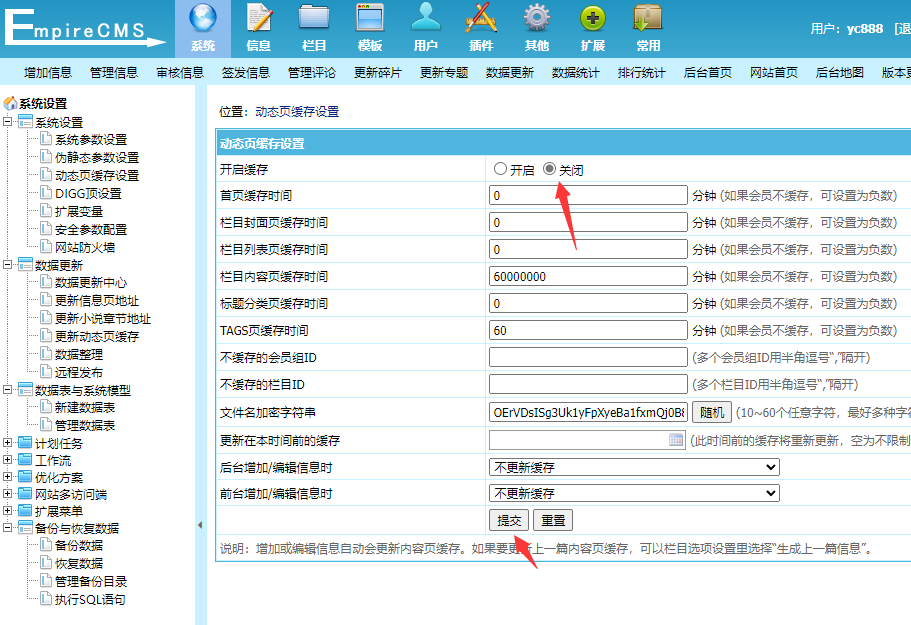Click the 随机 button to generate string
Viewport: 911px width, 625px height.
710,411
